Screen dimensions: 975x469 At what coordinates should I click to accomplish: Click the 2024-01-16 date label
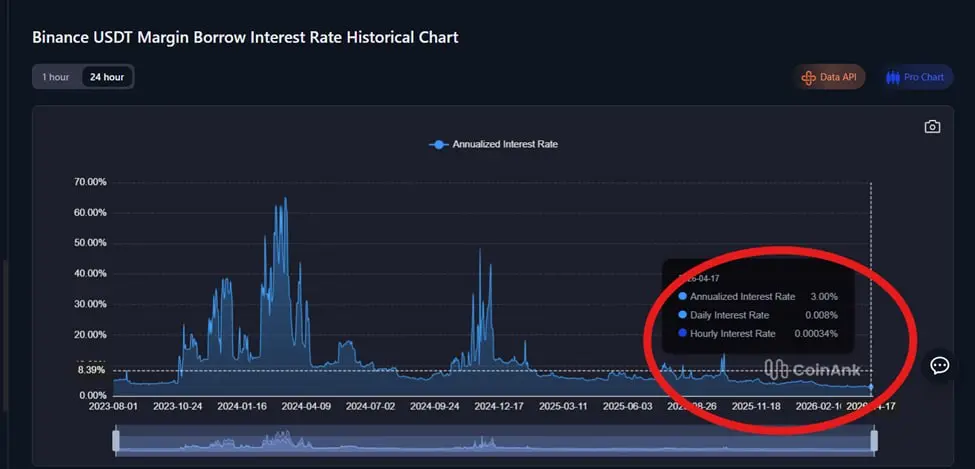[x=242, y=406]
